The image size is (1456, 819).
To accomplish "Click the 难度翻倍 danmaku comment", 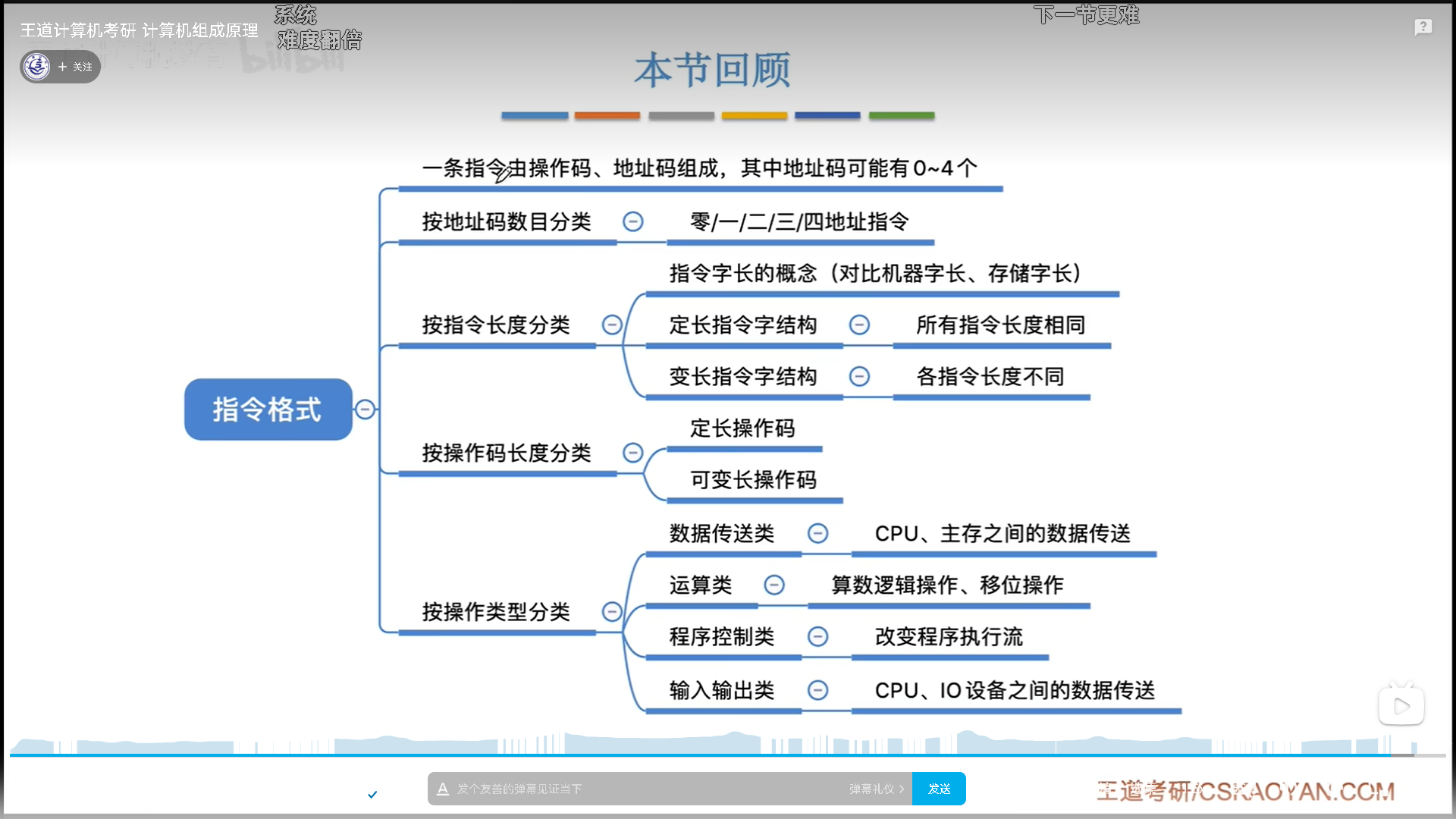I will (319, 39).
